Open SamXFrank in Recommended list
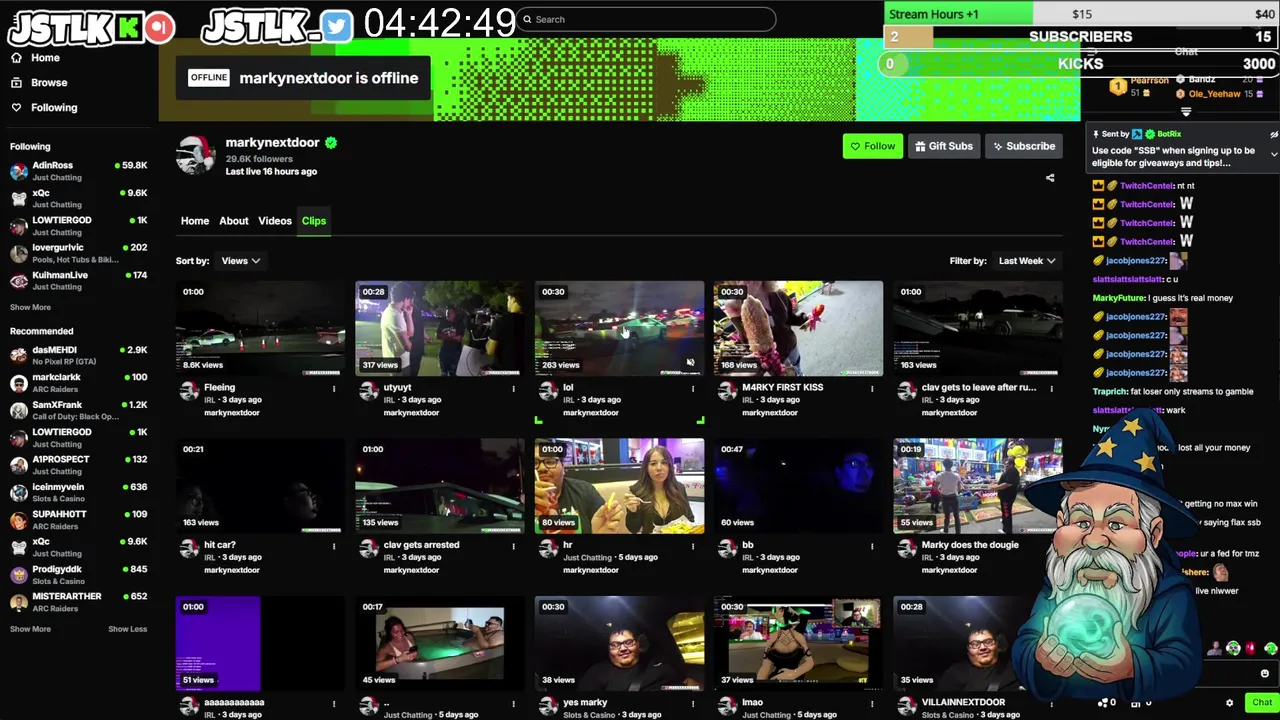Viewport: 1280px width, 720px height. [x=78, y=410]
